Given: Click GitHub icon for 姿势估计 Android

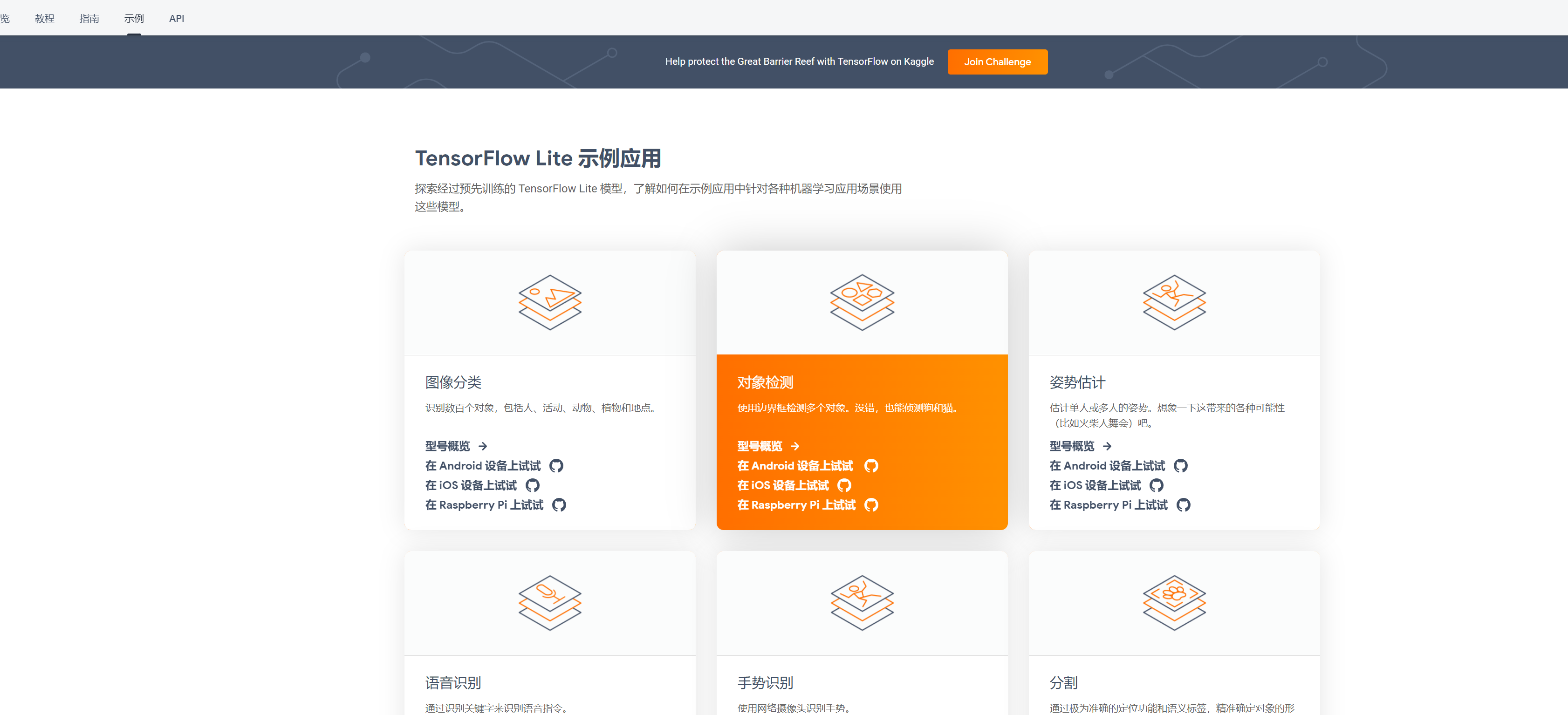Looking at the screenshot, I should (x=1181, y=465).
